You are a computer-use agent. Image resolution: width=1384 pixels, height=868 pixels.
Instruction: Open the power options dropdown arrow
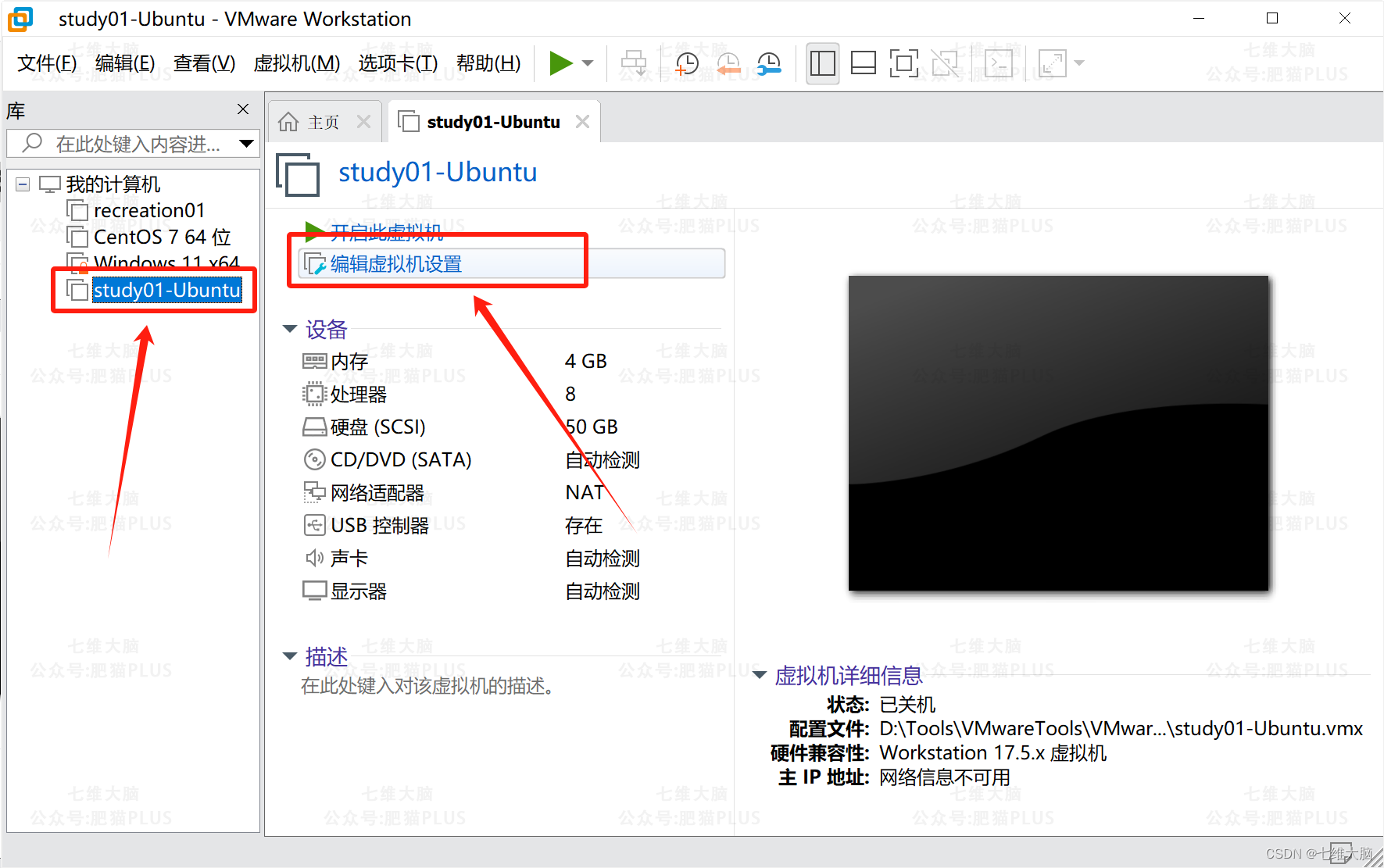[x=588, y=63]
